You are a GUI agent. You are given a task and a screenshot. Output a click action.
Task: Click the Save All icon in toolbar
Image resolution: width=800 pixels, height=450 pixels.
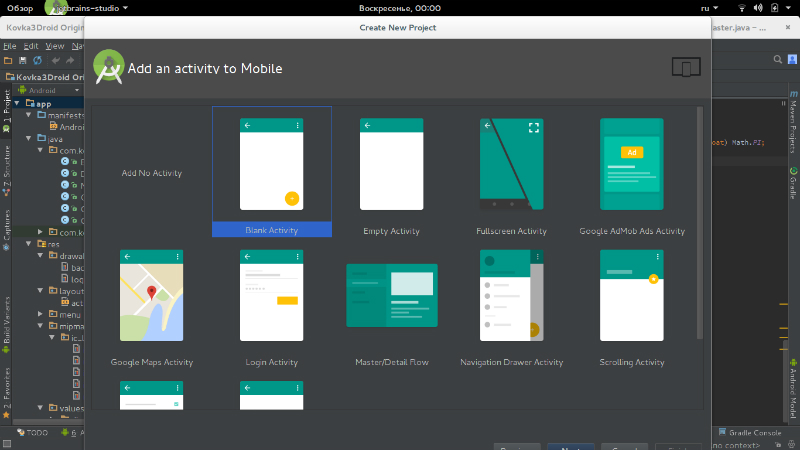click(22, 60)
